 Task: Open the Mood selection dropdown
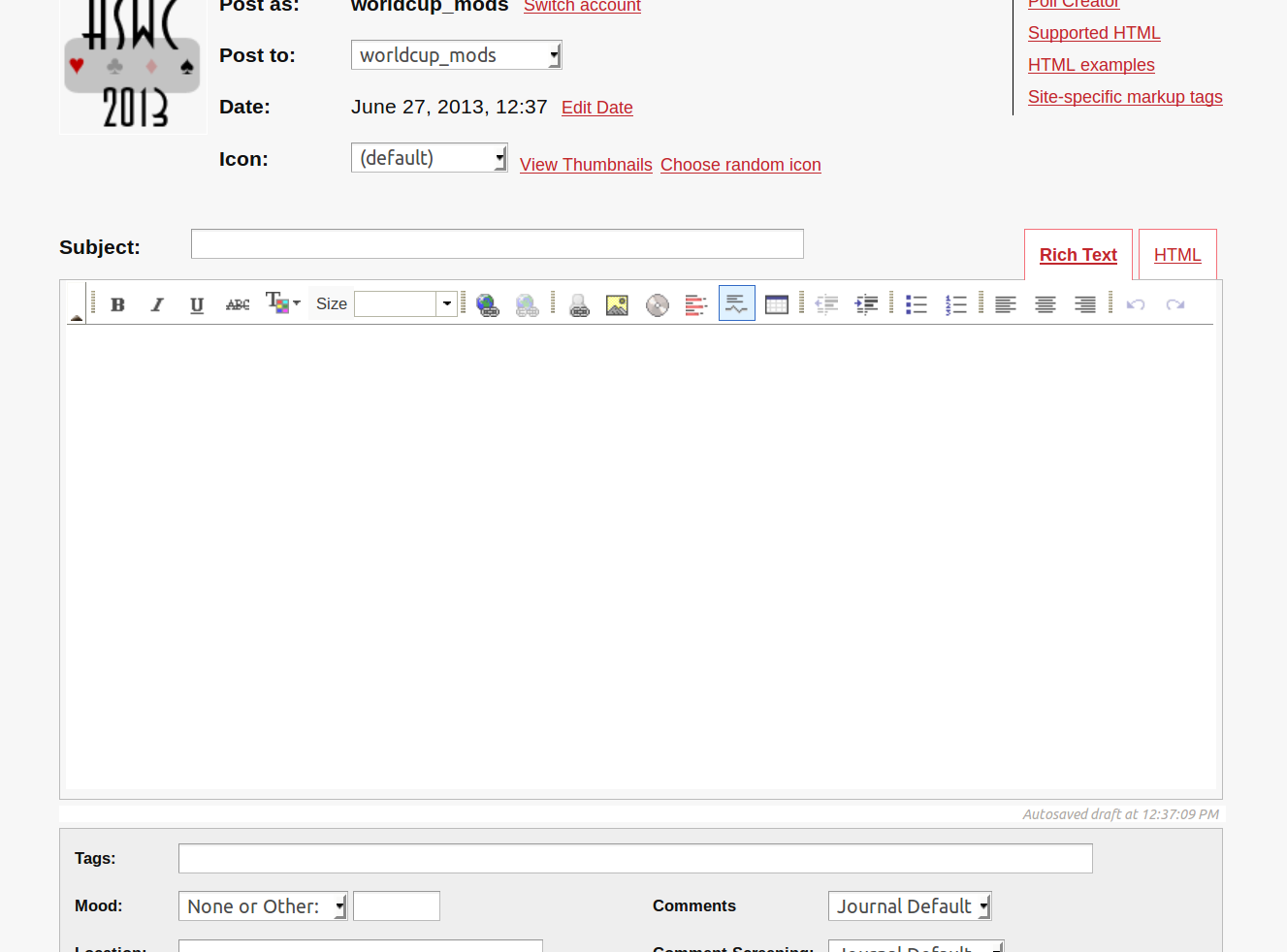pos(263,906)
